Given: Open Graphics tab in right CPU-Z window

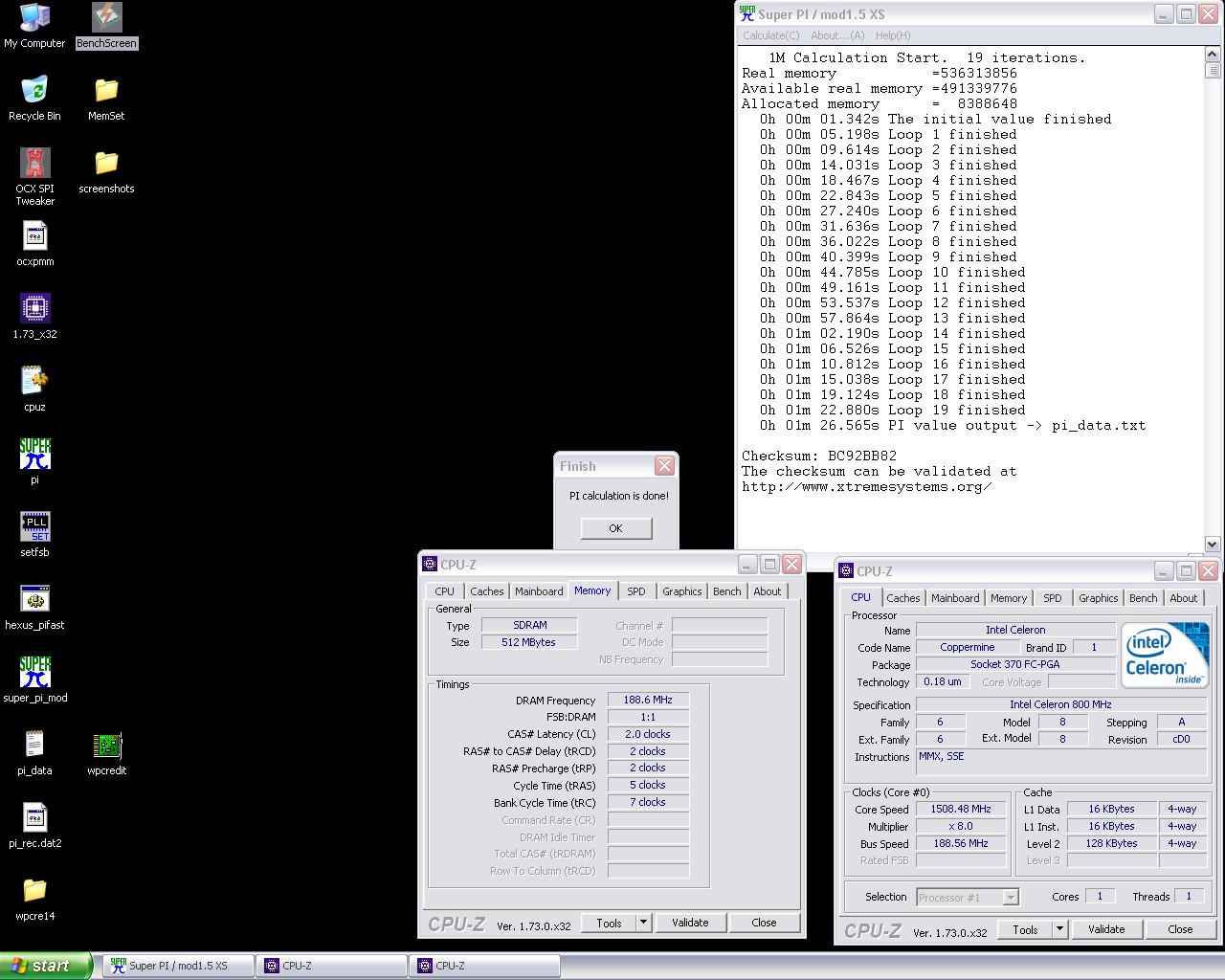Looking at the screenshot, I should click(x=1098, y=598).
